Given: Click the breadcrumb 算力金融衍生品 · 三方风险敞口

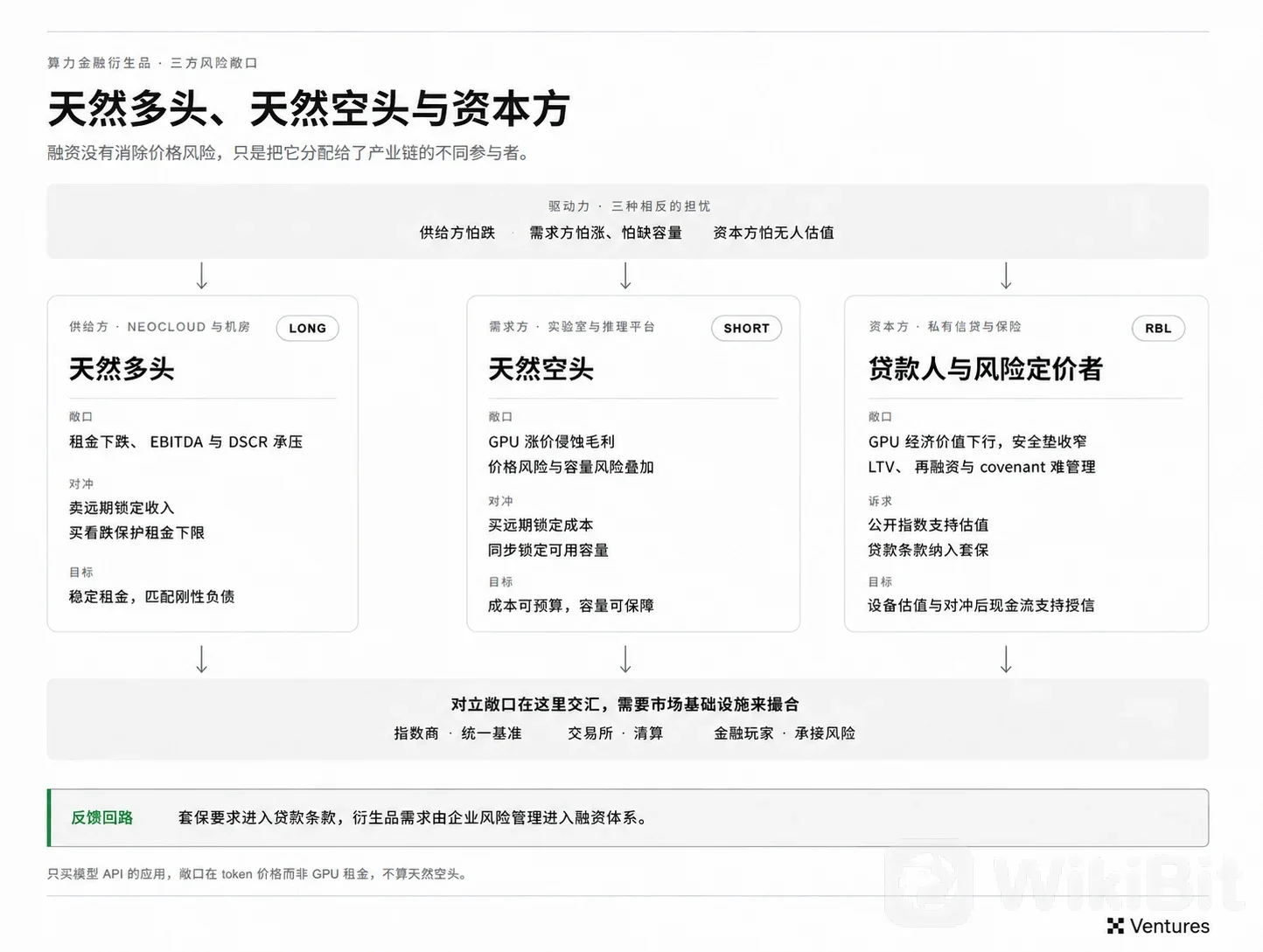Looking at the screenshot, I should tap(152, 63).
